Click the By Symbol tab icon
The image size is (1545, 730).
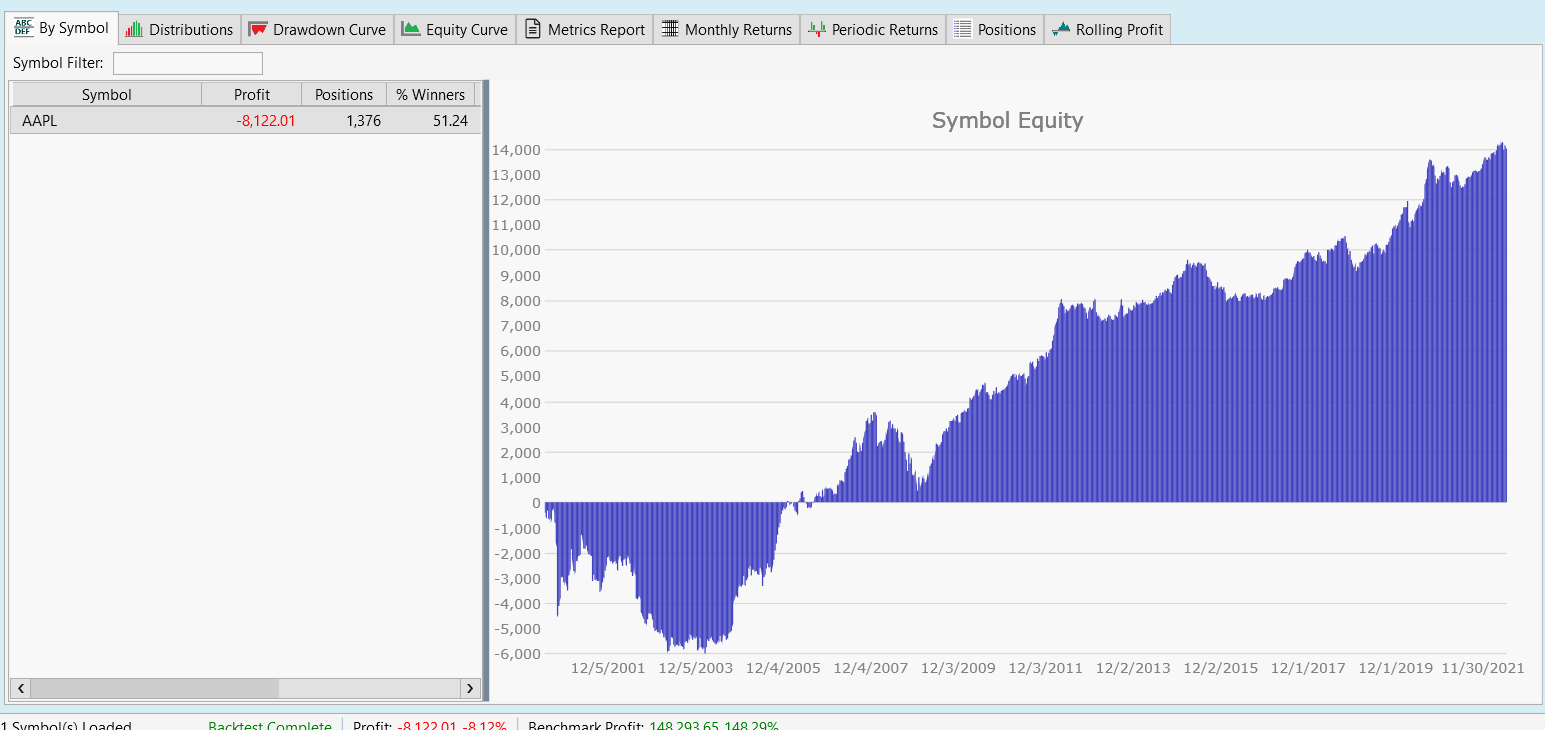(x=23, y=28)
